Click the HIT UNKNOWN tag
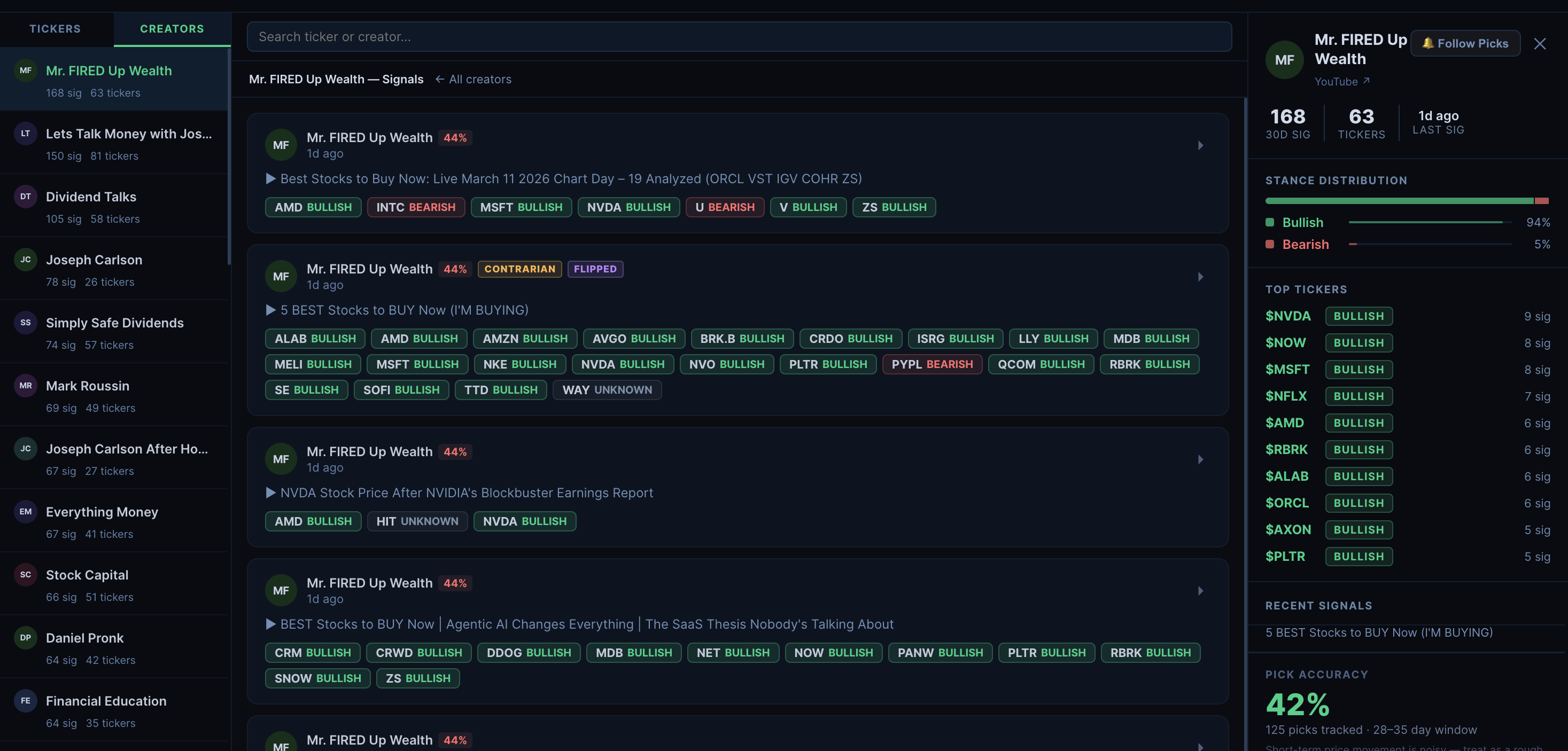The image size is (1568, 751). (x=417, y=521)
